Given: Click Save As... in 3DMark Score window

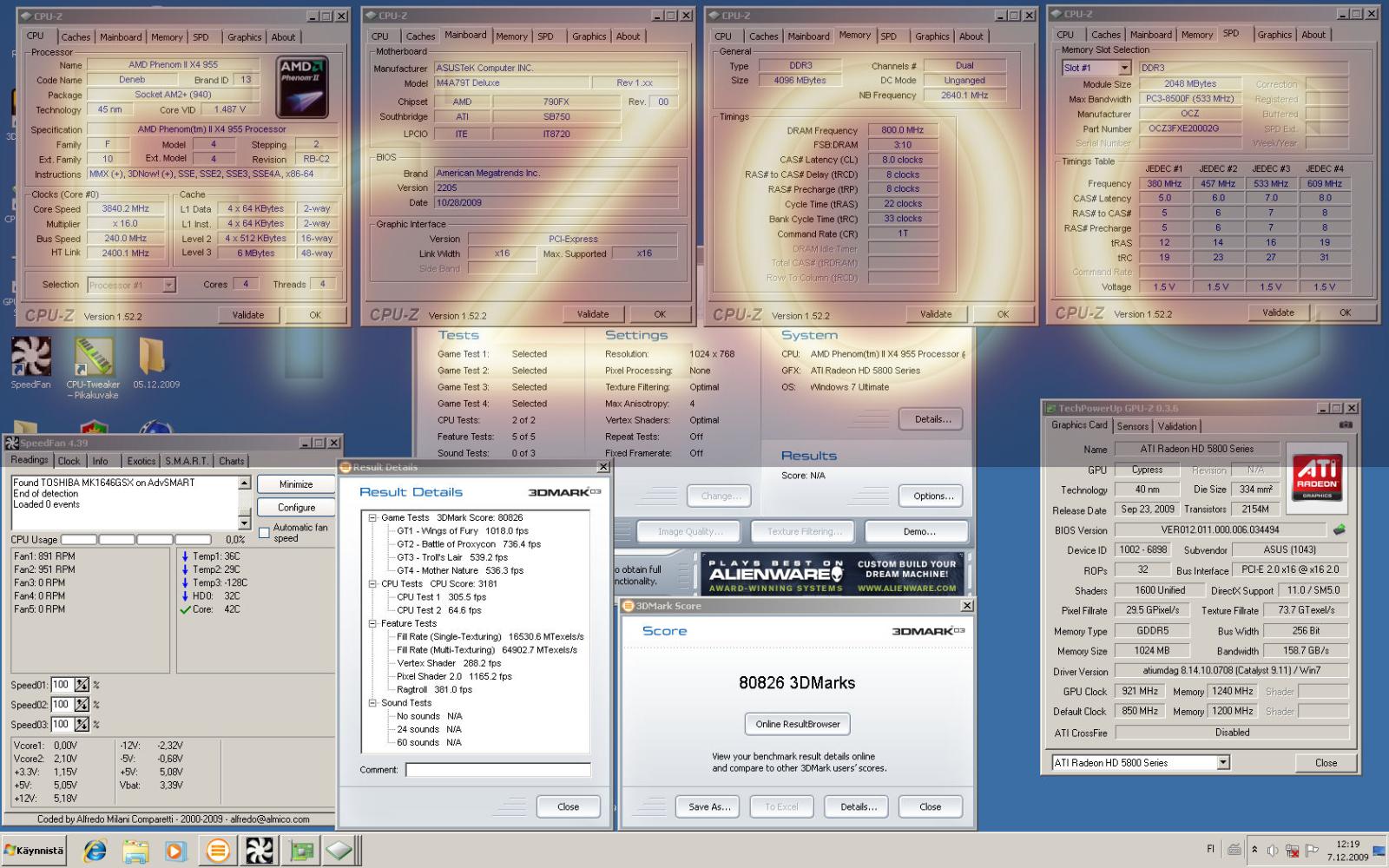Looking at the screenshot, I should [x=709, y=806].
